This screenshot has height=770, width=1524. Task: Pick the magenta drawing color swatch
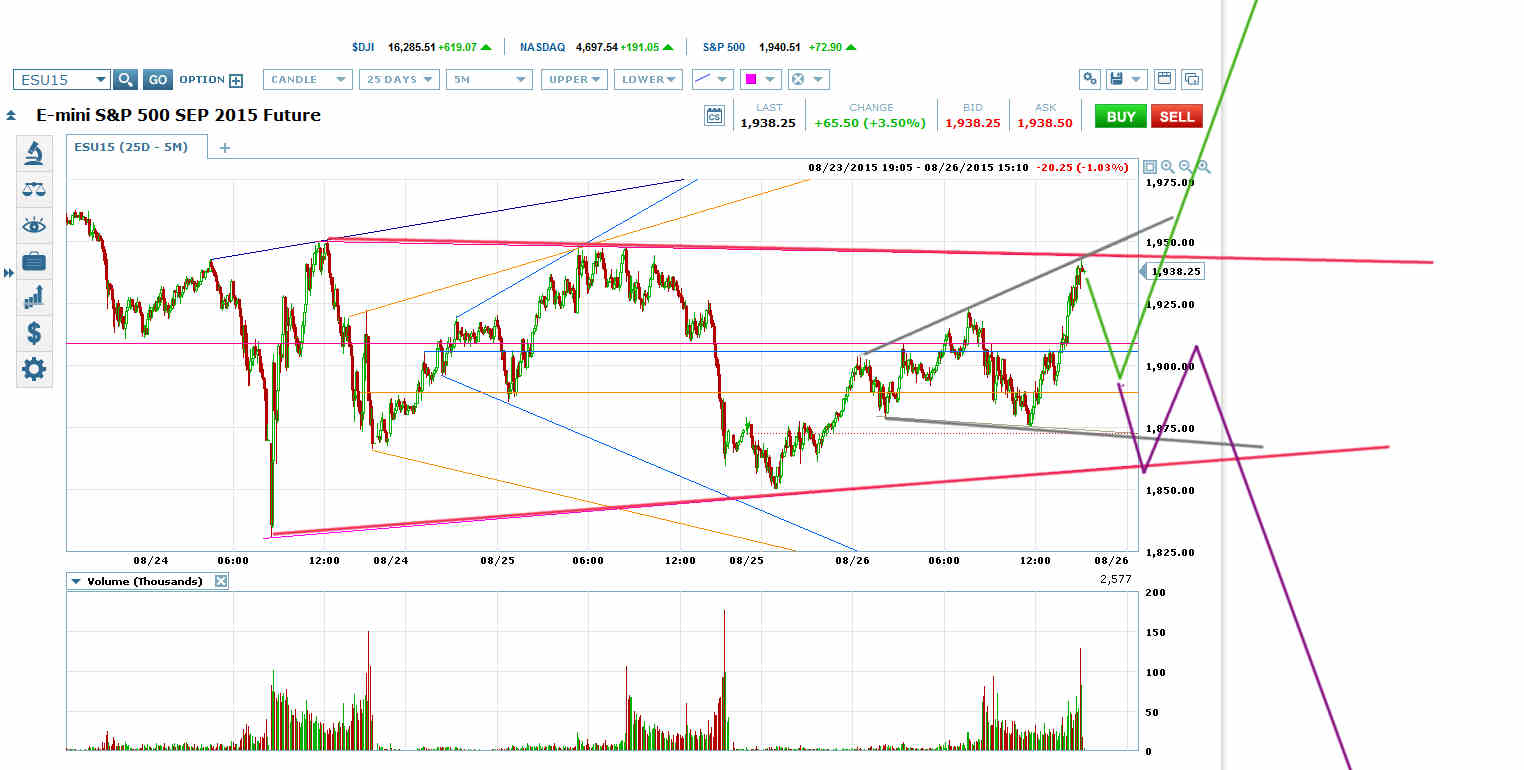click(751, 79)
